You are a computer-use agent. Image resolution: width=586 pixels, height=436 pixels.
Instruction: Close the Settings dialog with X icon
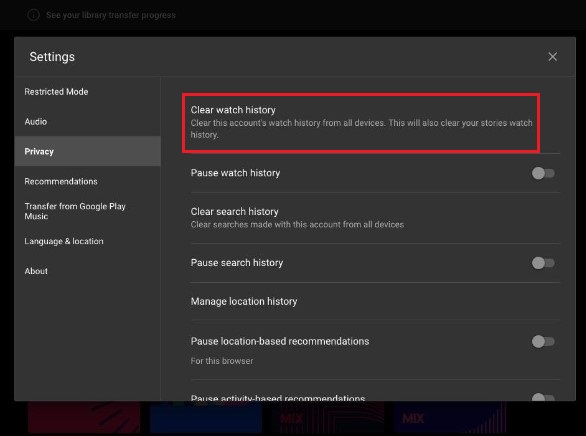coord(552,57)
